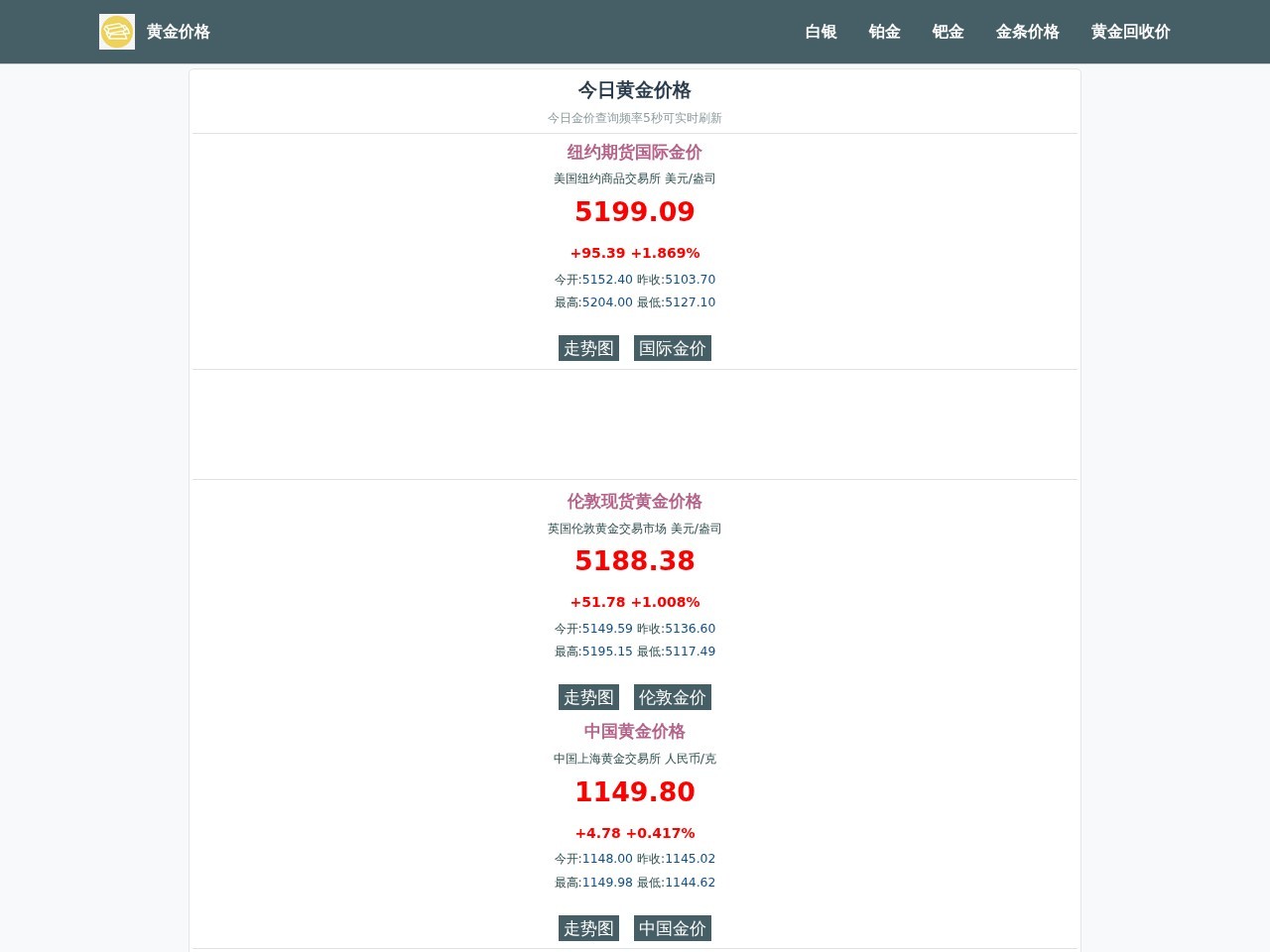The image size is (1270, 952).
Task: Select 钯金 in the top navigation
Action: click(948, 32)
